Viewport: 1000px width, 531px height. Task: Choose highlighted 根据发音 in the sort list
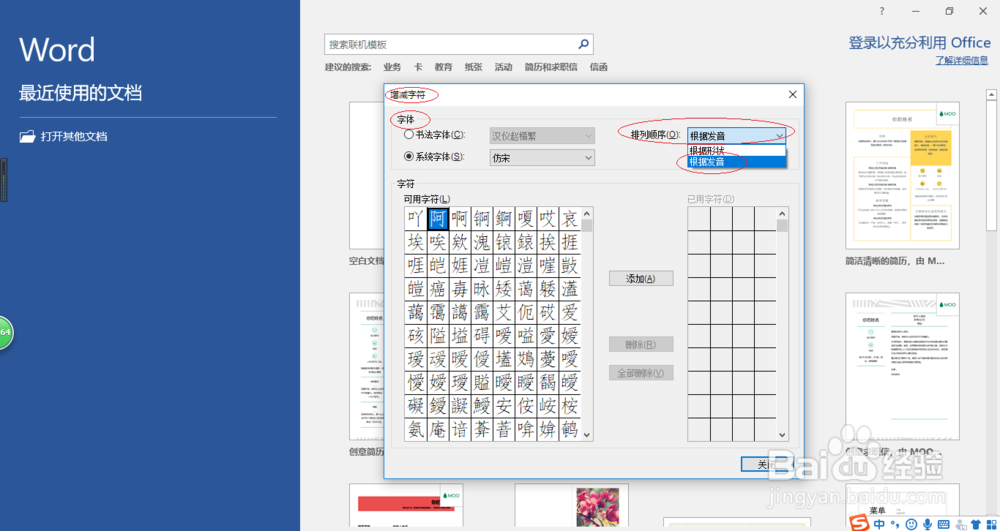coord(737,162)
